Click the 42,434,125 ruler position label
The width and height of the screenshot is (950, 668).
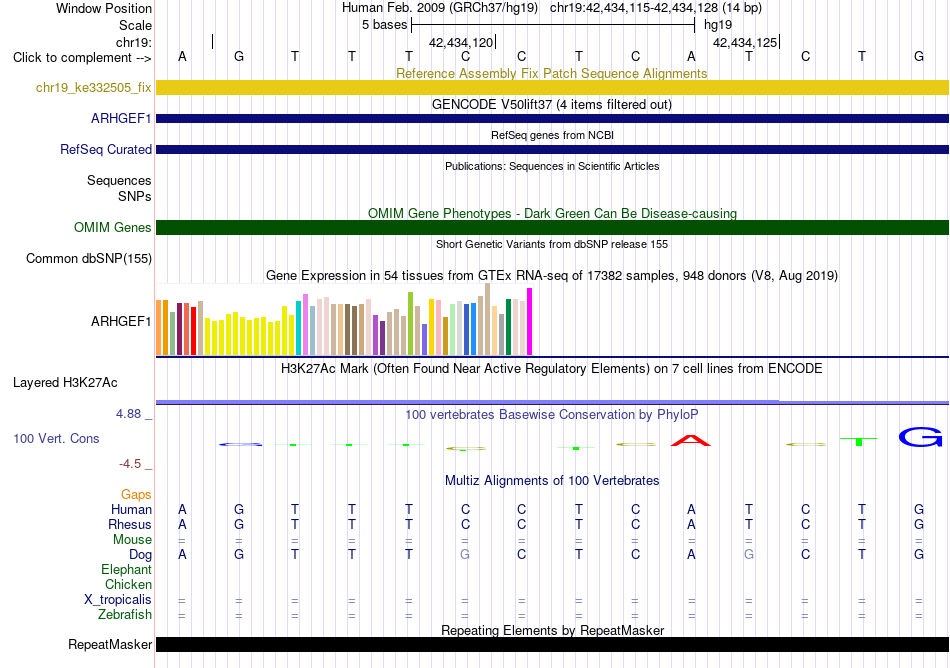pos(745,42)
